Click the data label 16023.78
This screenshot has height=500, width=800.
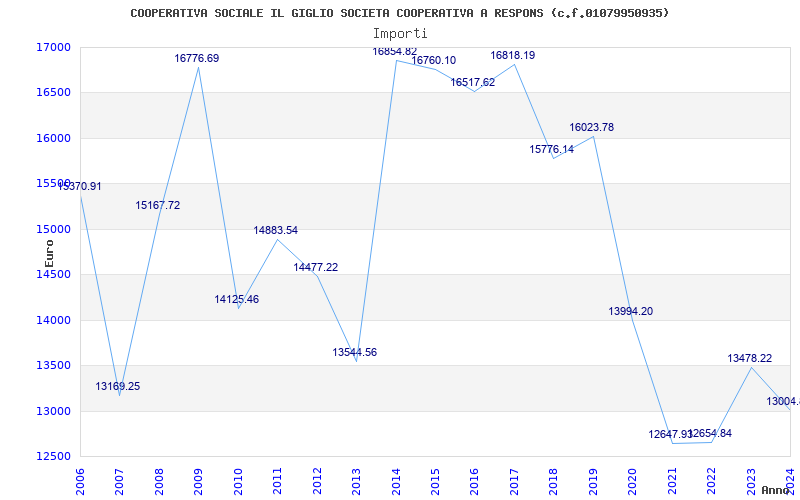(592, 127)
